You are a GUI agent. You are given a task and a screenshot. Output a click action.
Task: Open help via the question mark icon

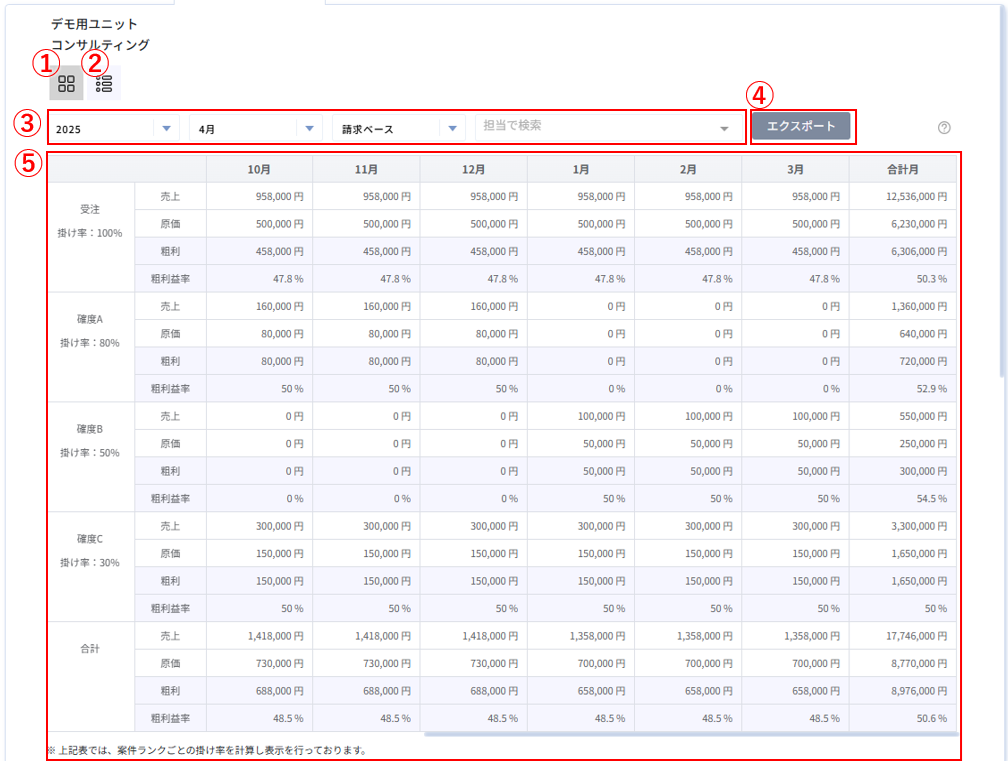coord(944,128)
